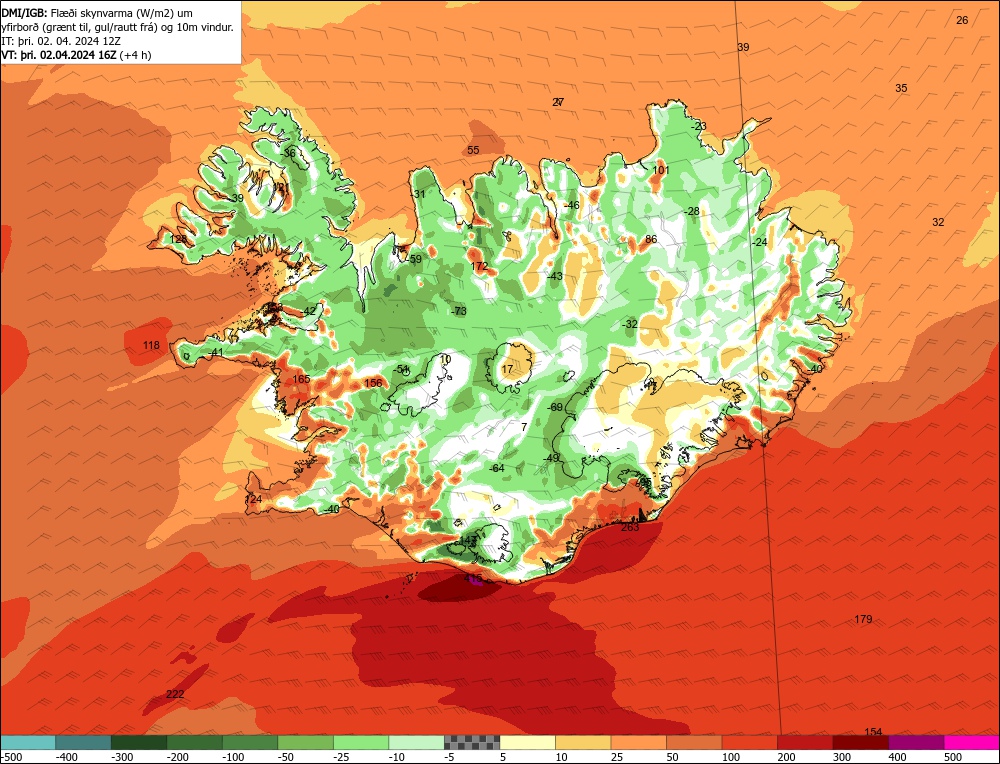Click the map value 101 in northeast Iceland
Image resolution: width=1000 pixels, height=764 pixels.
coord(661,170)
